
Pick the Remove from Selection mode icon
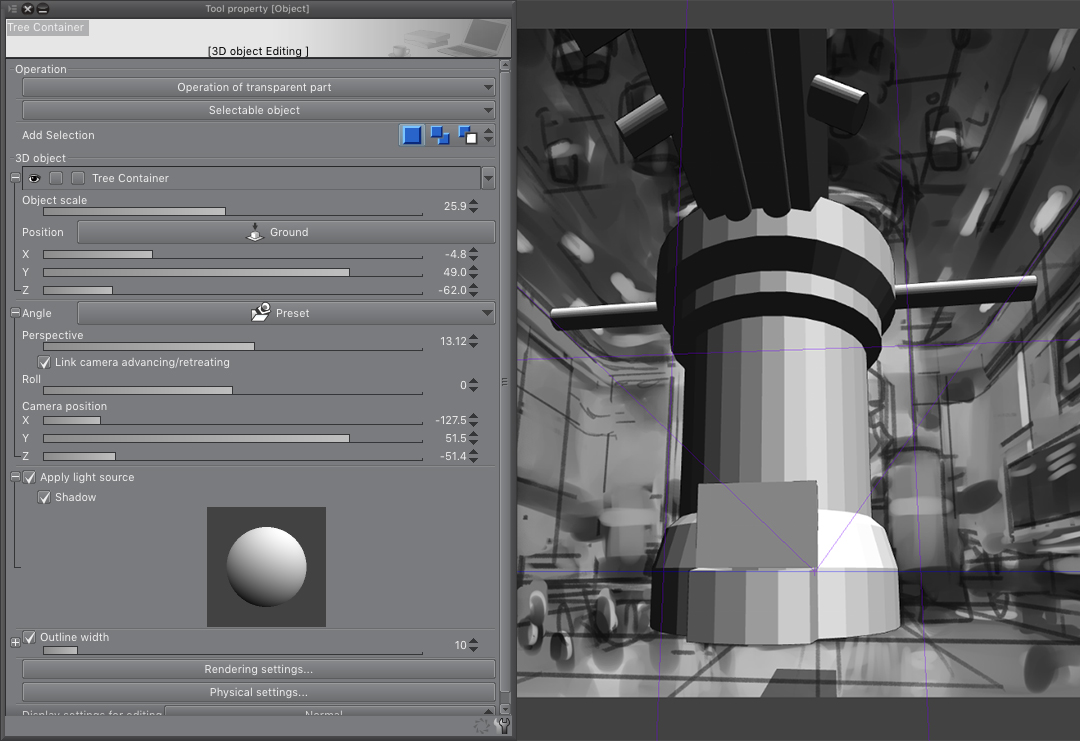pos(467,135)
